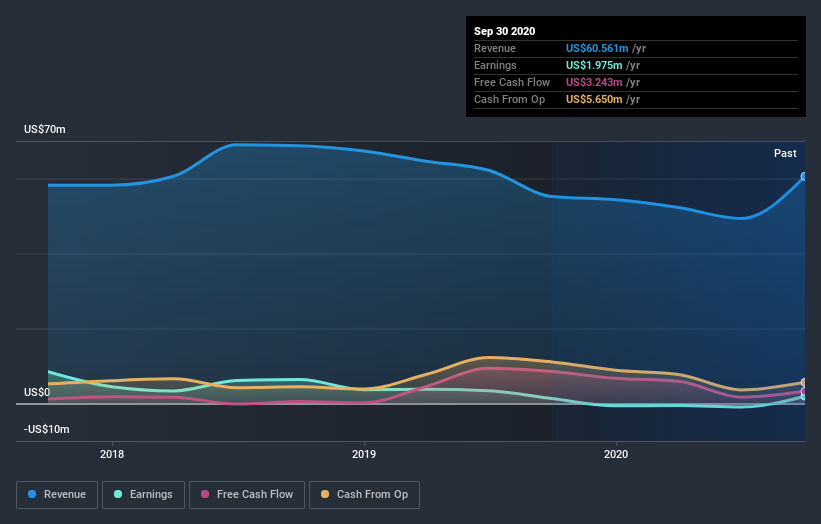Click the -US$10m y-axis label
Viewport: 821px width, 524px height.
(46, 429)
